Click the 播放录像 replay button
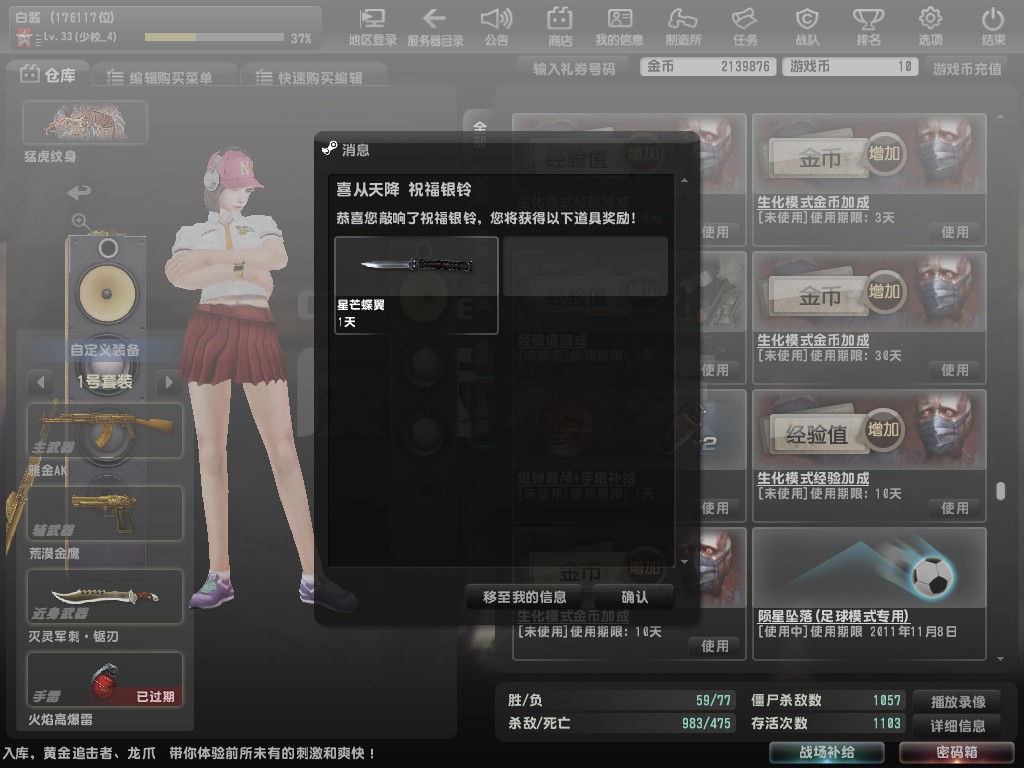This screenshot has height=768, width=1024. click(957, 701)
